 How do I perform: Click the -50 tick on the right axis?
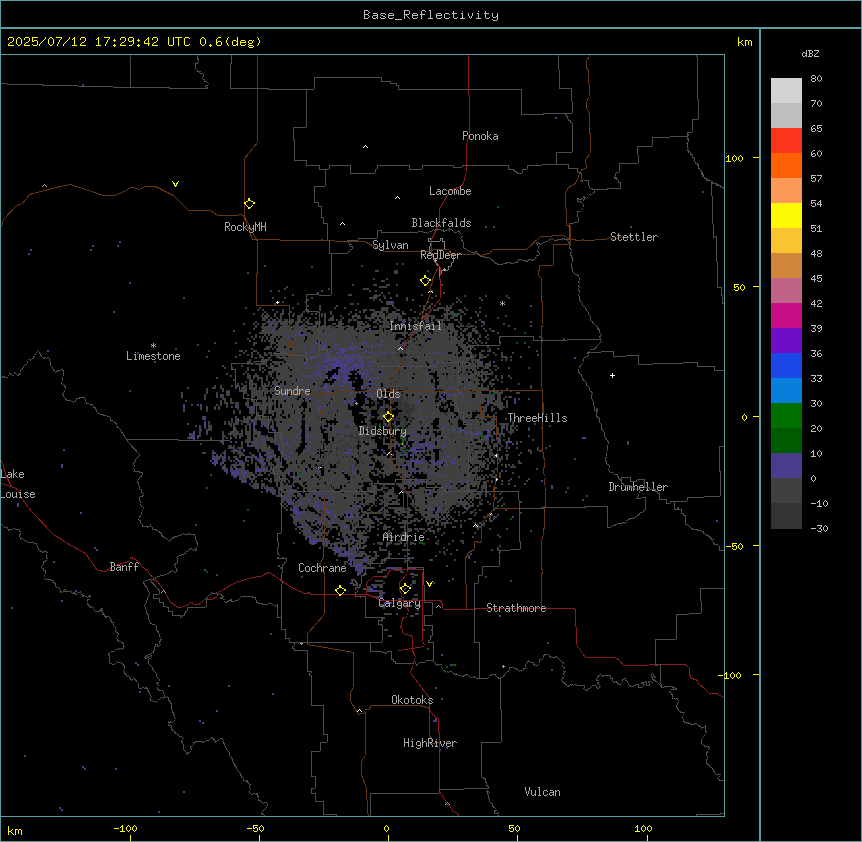point(734,546)
